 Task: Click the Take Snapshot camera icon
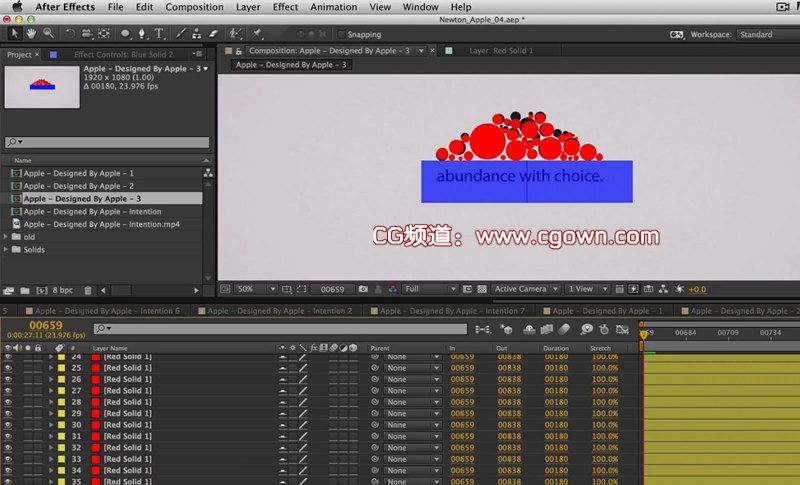point(363,289)
